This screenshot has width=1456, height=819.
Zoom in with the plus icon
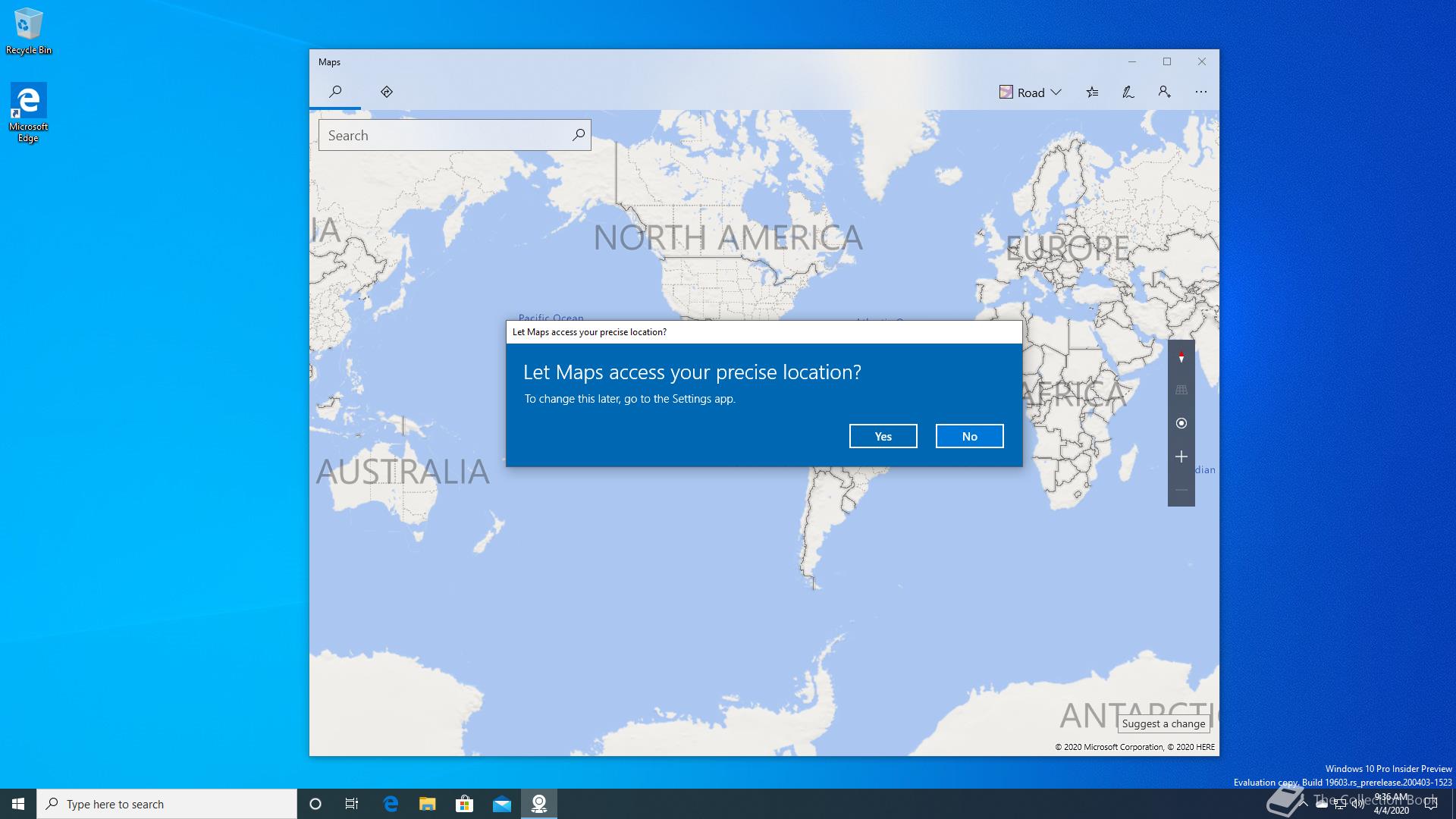pos(1181,457)
